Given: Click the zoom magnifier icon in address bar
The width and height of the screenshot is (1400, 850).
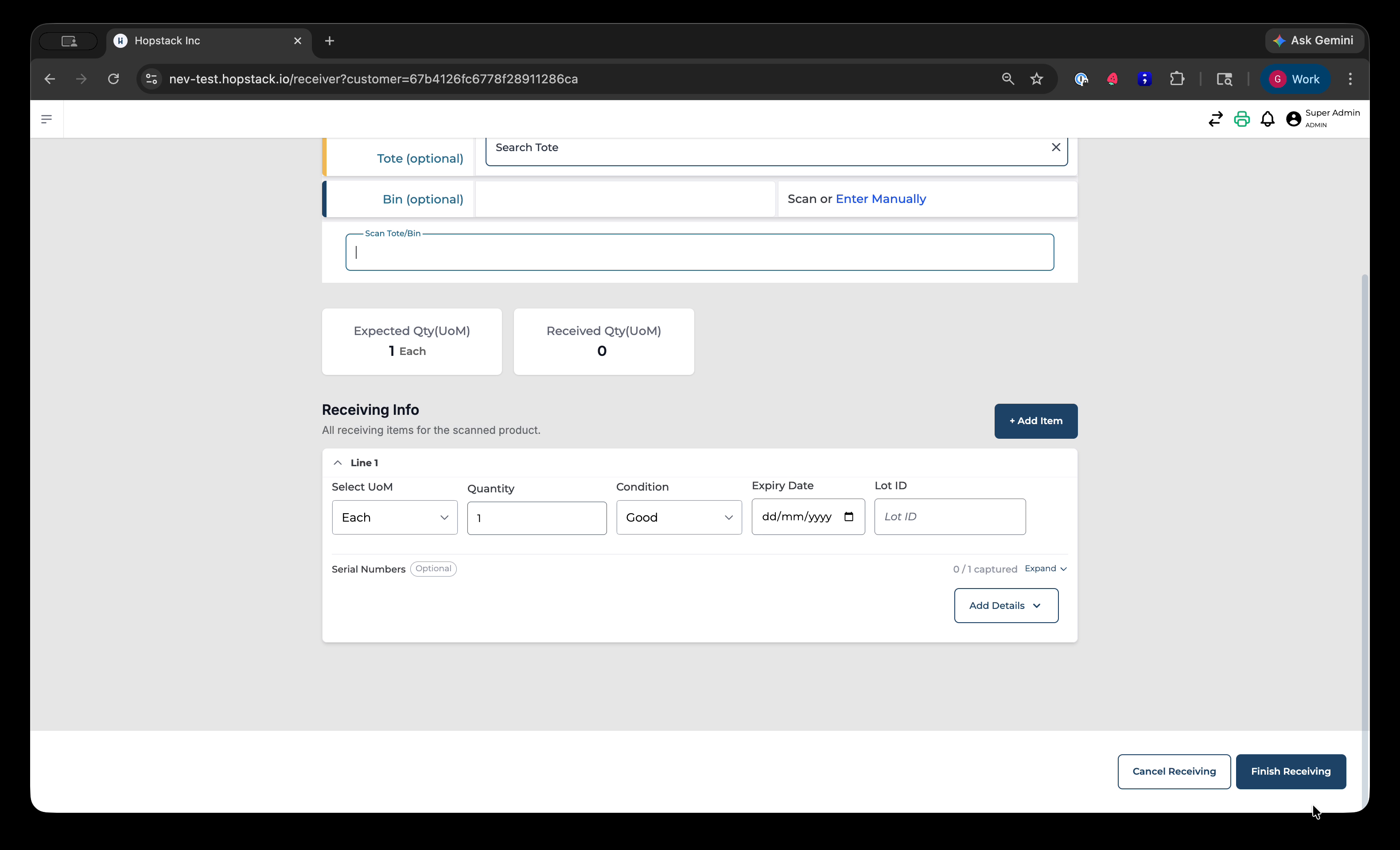Looking at the screenshot, I should point(1007,79).
